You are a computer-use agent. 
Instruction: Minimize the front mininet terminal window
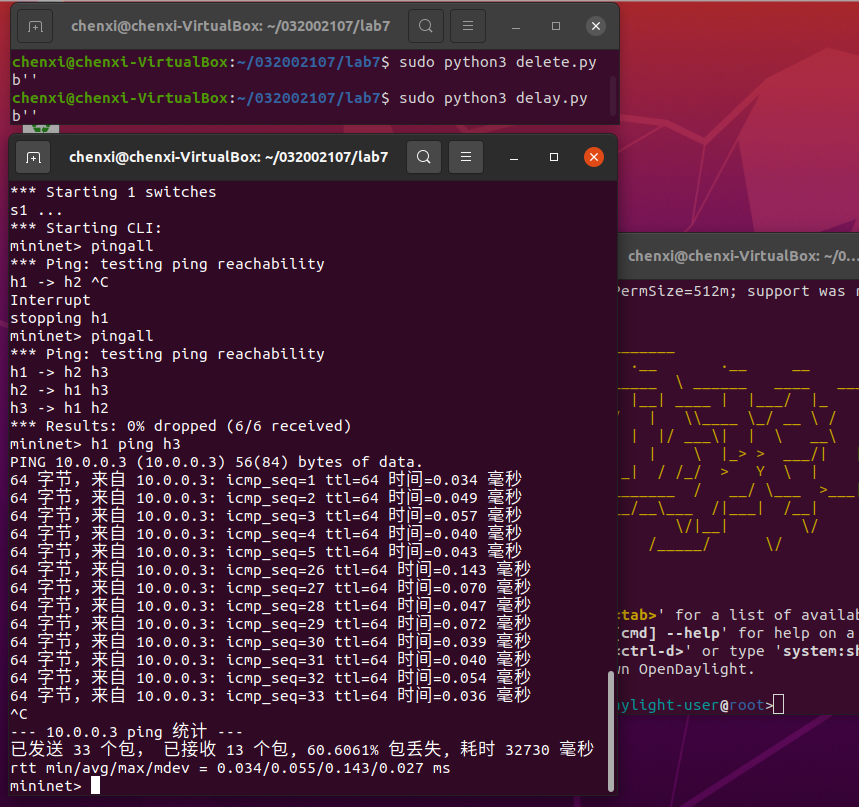point(514,158)
